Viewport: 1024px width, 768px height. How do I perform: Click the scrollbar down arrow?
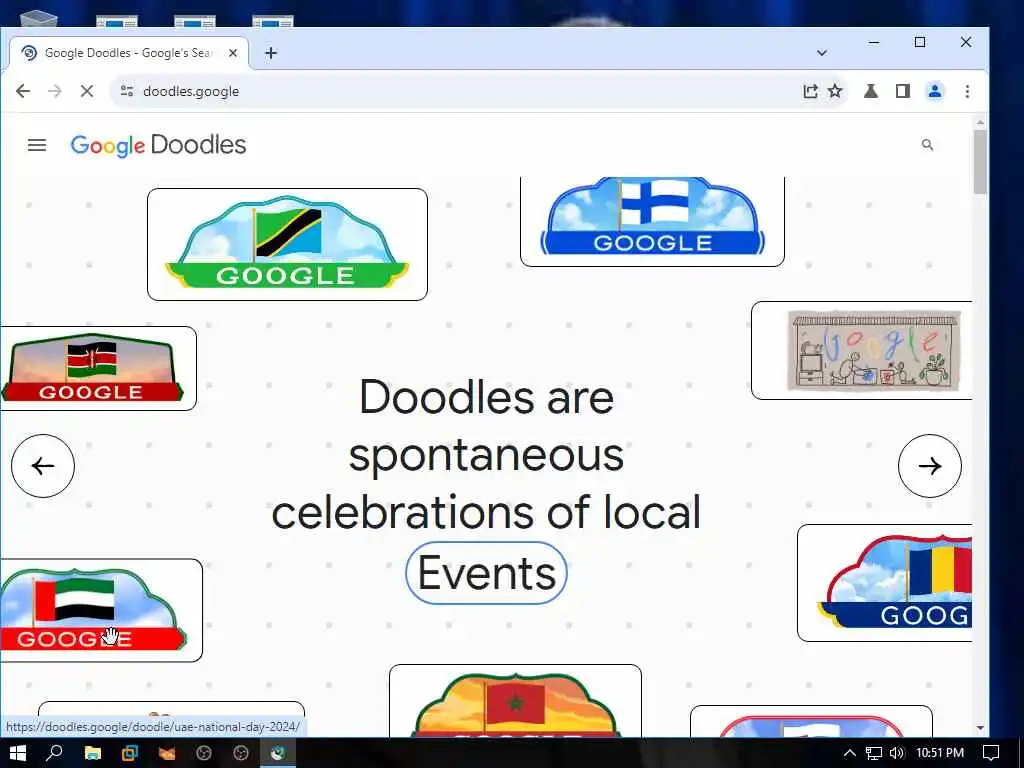pos(980,728)
